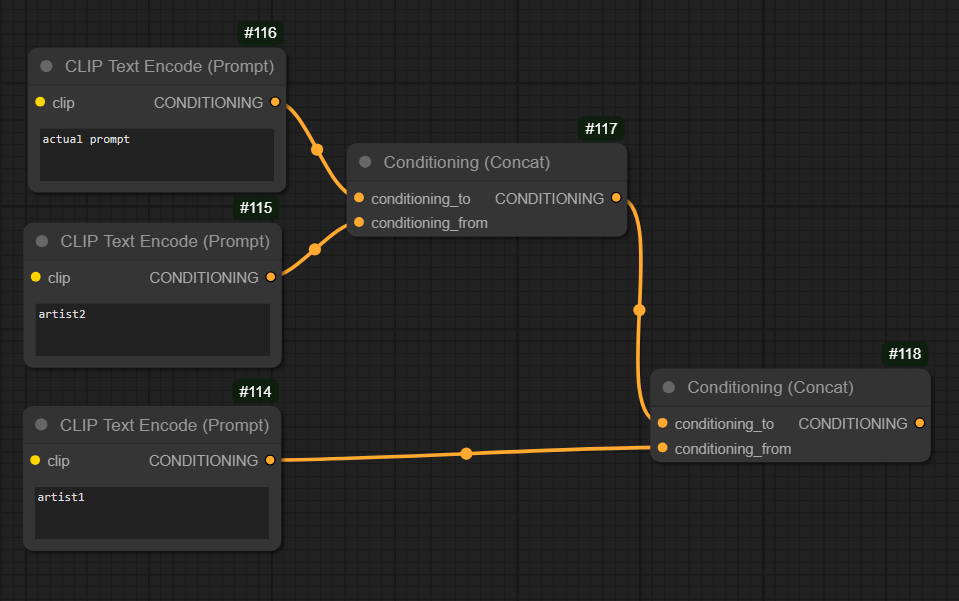
Task: Click CONDITIONING output label on node #118
Action: click(853, 424)
